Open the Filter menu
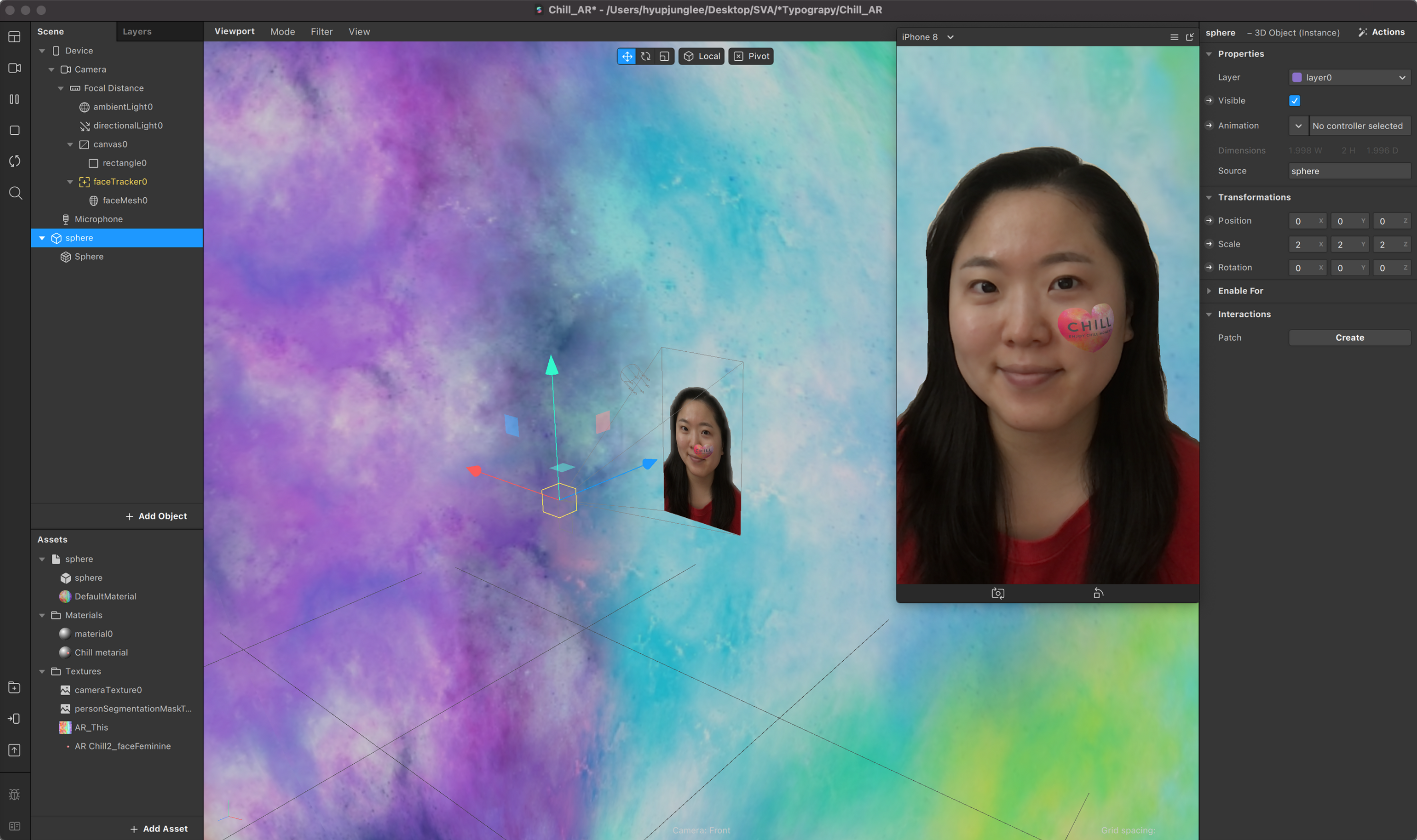This screenshot has height=840, width=1417. 322,32
